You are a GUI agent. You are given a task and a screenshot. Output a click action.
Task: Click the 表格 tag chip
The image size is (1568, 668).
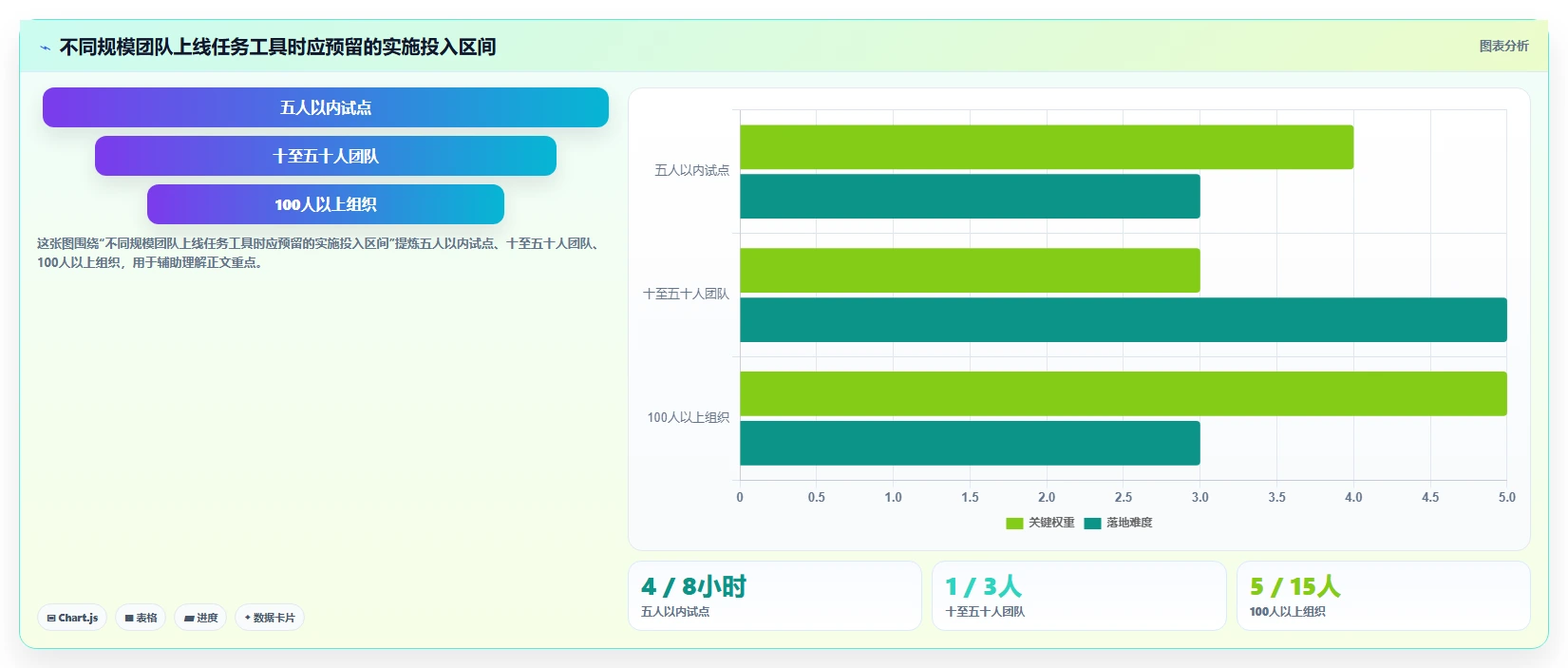click(x=141, y=618)
